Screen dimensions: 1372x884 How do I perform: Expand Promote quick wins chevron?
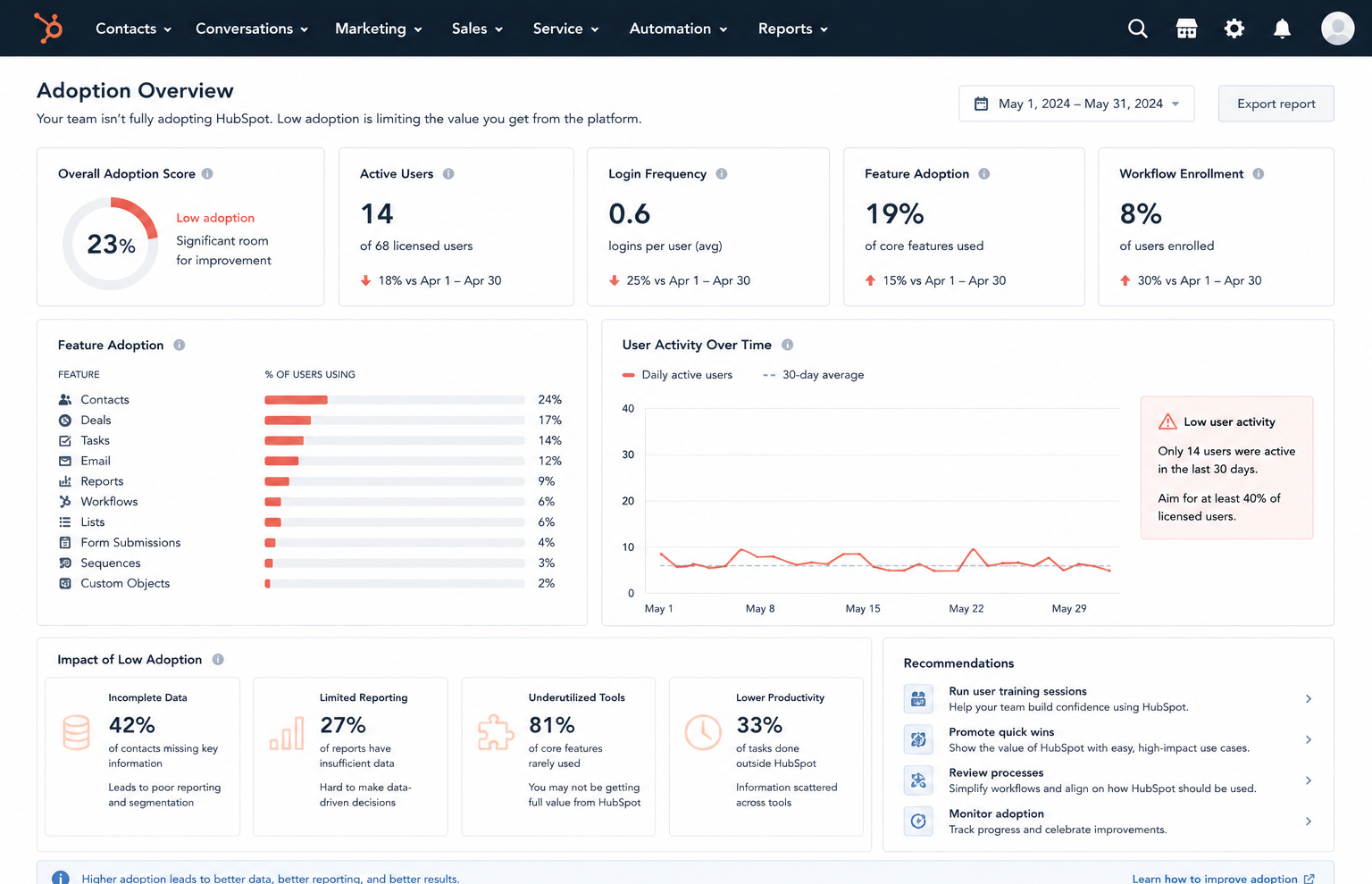click(x=1309, y=740)
